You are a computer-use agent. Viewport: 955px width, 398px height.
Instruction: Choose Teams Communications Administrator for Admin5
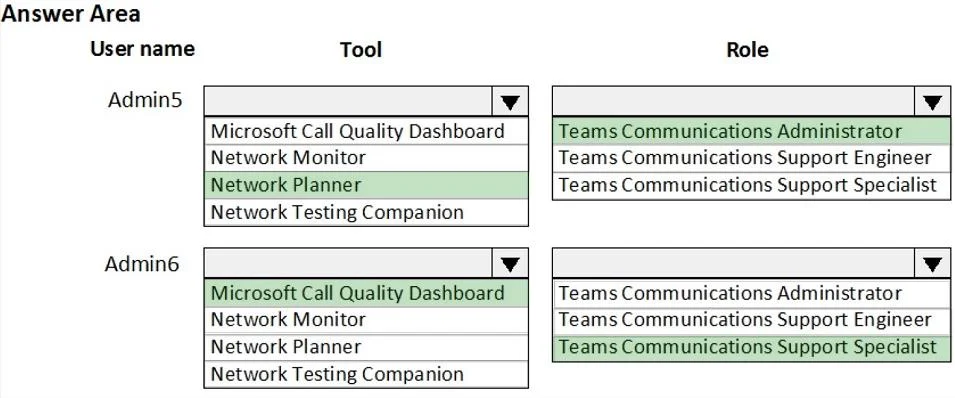(x=751, y=131)
